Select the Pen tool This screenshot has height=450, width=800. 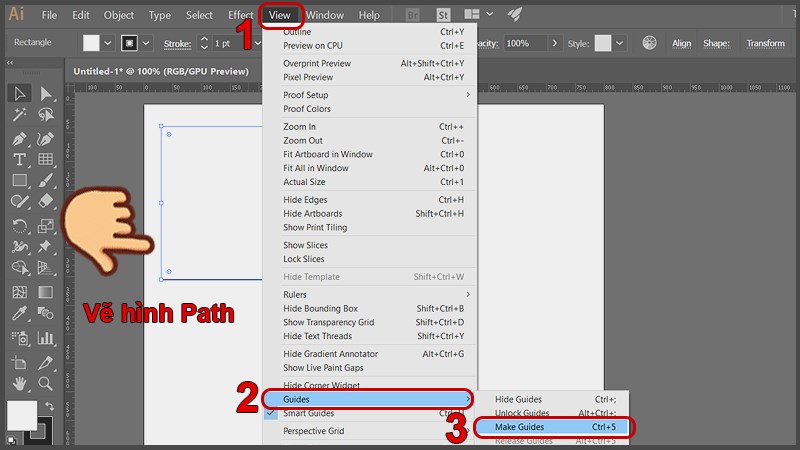coord(19,139)
